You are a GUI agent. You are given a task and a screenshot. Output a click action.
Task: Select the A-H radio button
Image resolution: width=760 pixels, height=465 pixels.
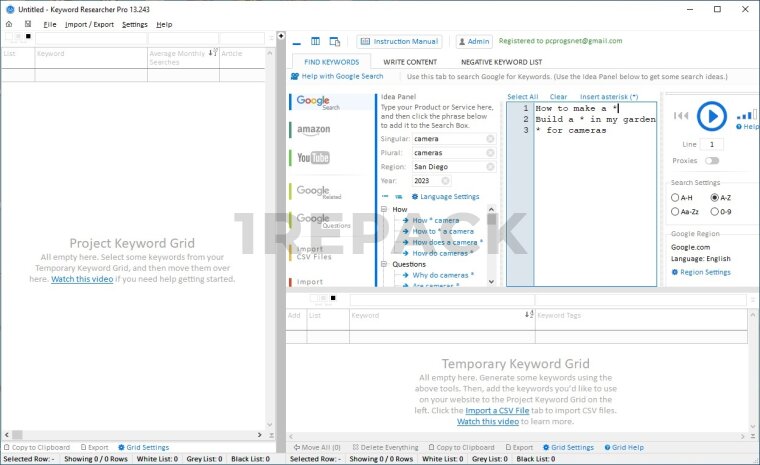pos(676,198)
